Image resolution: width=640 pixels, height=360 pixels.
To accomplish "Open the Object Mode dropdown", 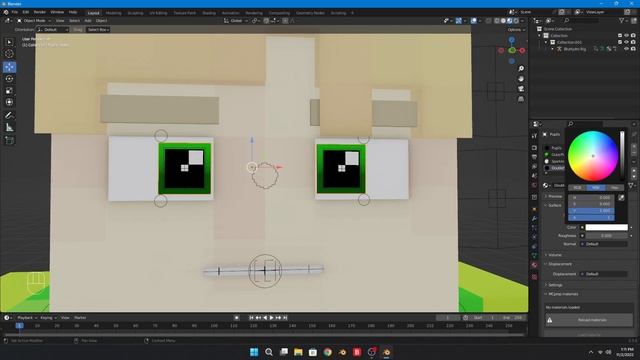I will 34,20.
